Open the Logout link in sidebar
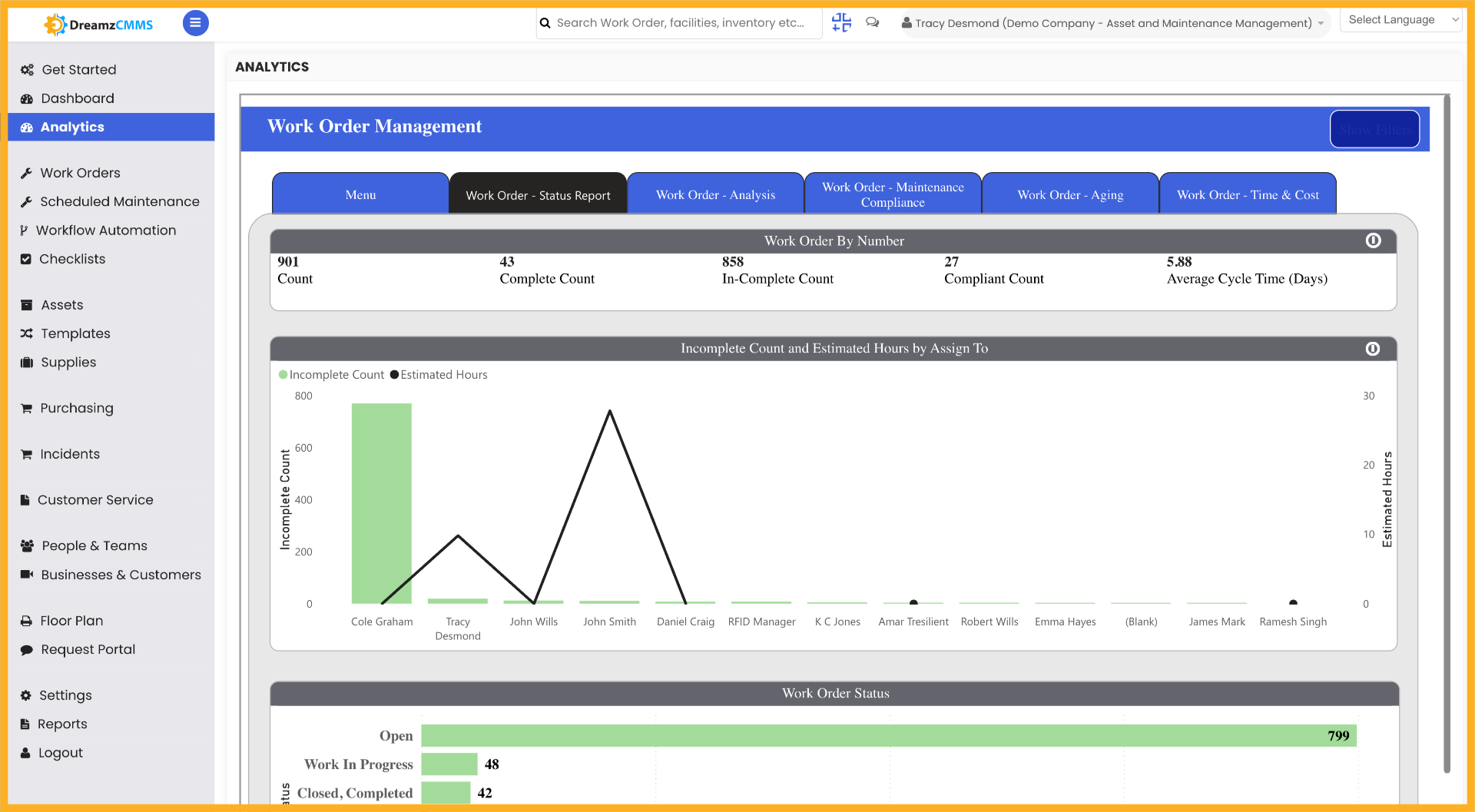 (x=59, y=752)
